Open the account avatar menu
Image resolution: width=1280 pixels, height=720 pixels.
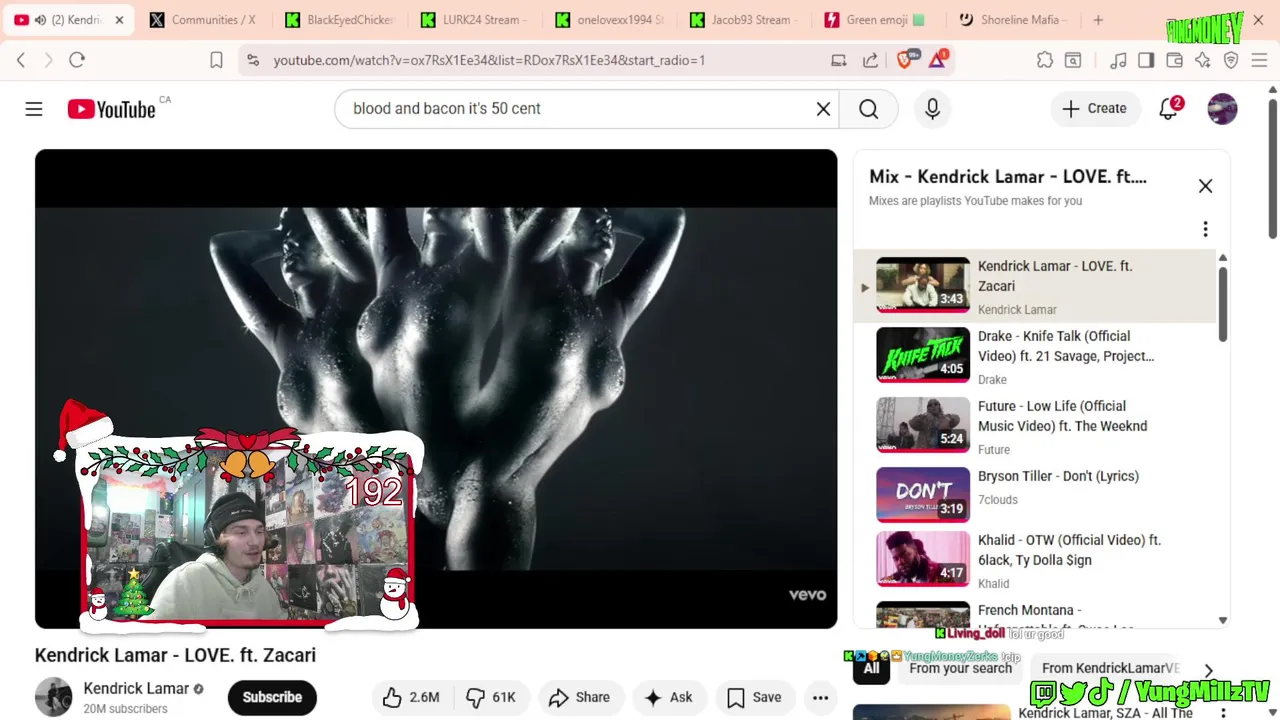pyautogui.click(x=1222, y=109)
